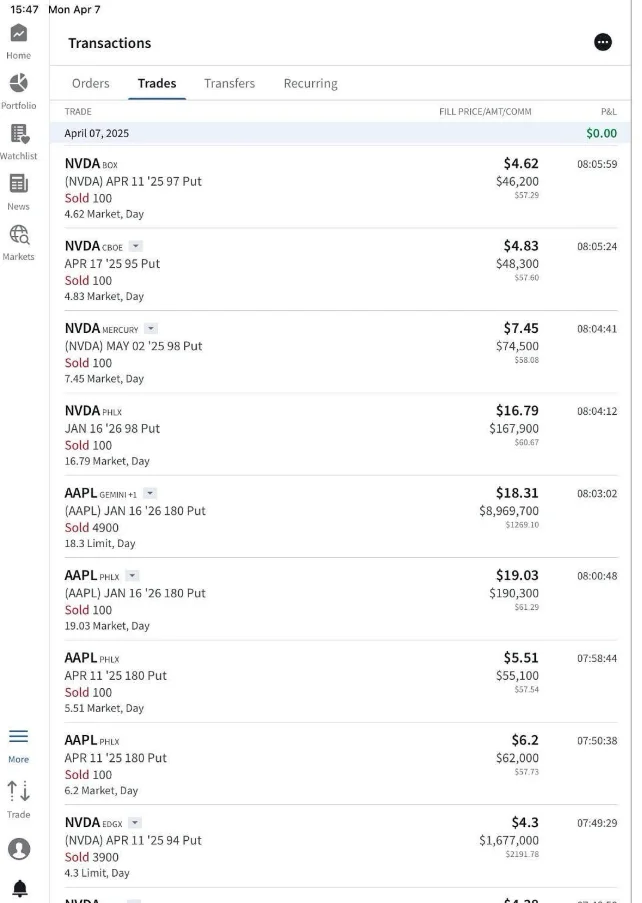
Task: Expand the AAPL GEMINI +1 trade dropdown
Action: coord(150,494)
